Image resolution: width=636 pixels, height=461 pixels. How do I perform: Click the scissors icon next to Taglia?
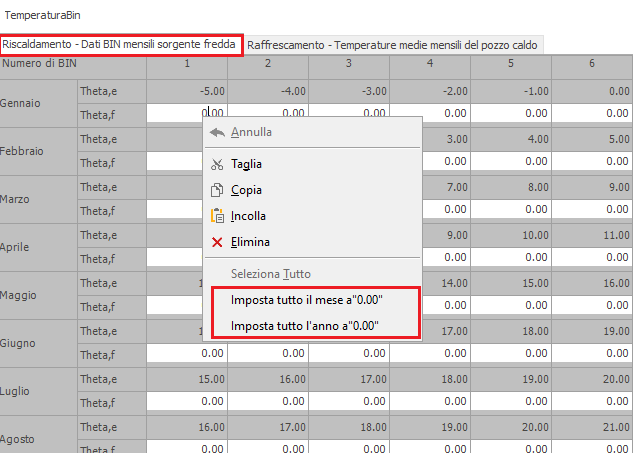[x=218, y=164]
